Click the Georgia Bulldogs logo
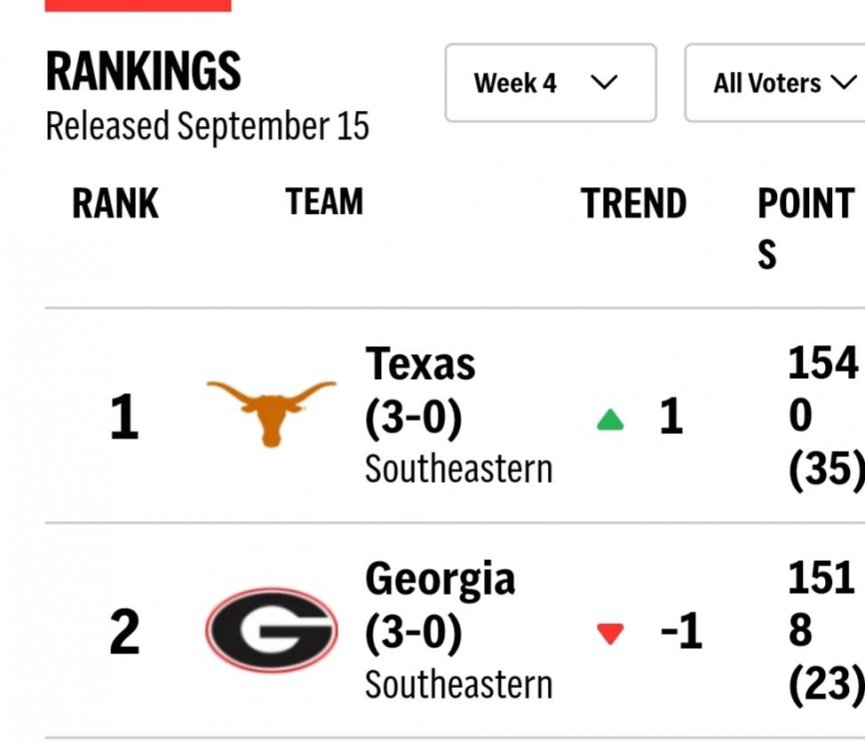865x750 pixels. [x=271, y=630]
